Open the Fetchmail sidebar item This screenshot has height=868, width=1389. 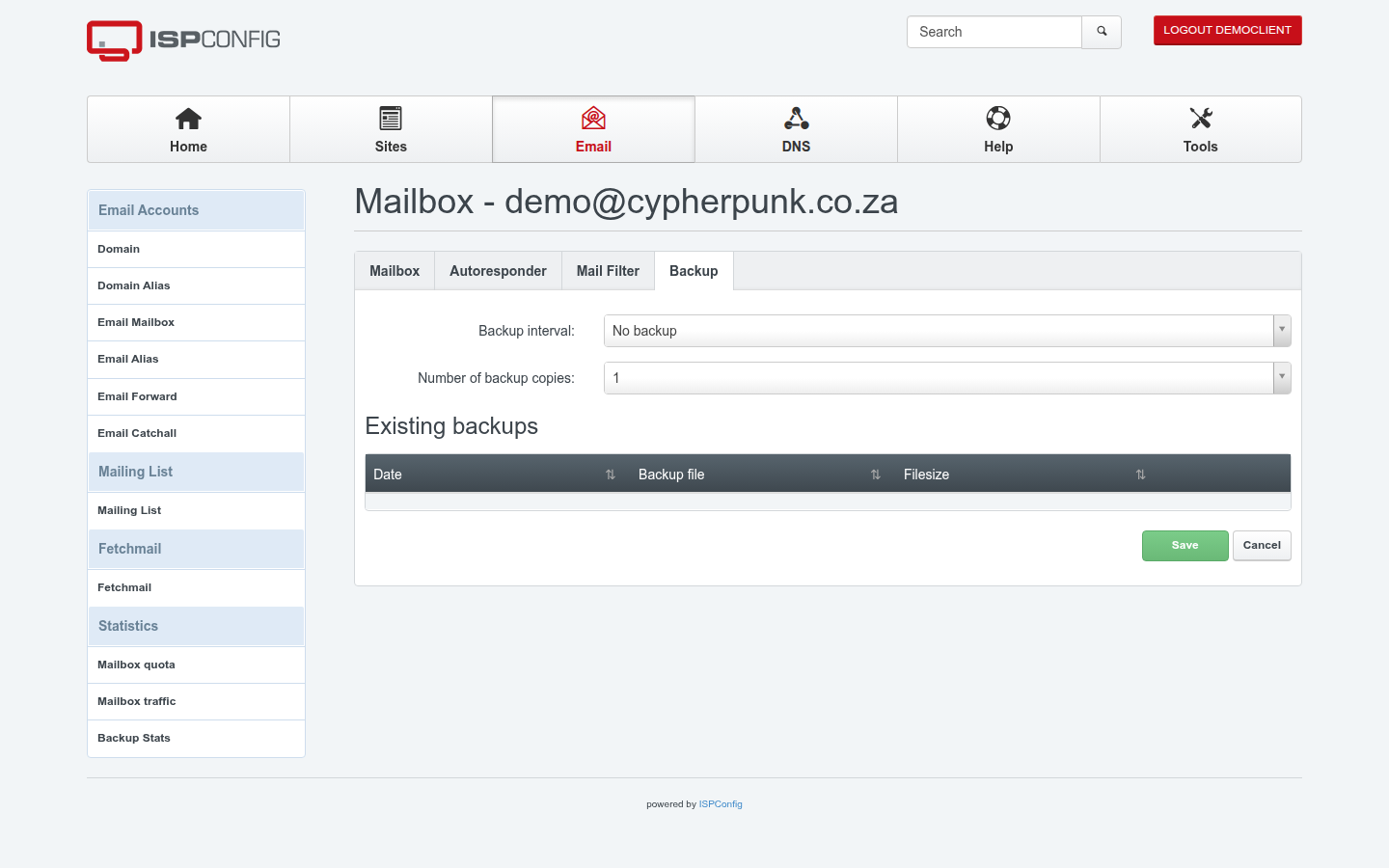click(196, 587)
